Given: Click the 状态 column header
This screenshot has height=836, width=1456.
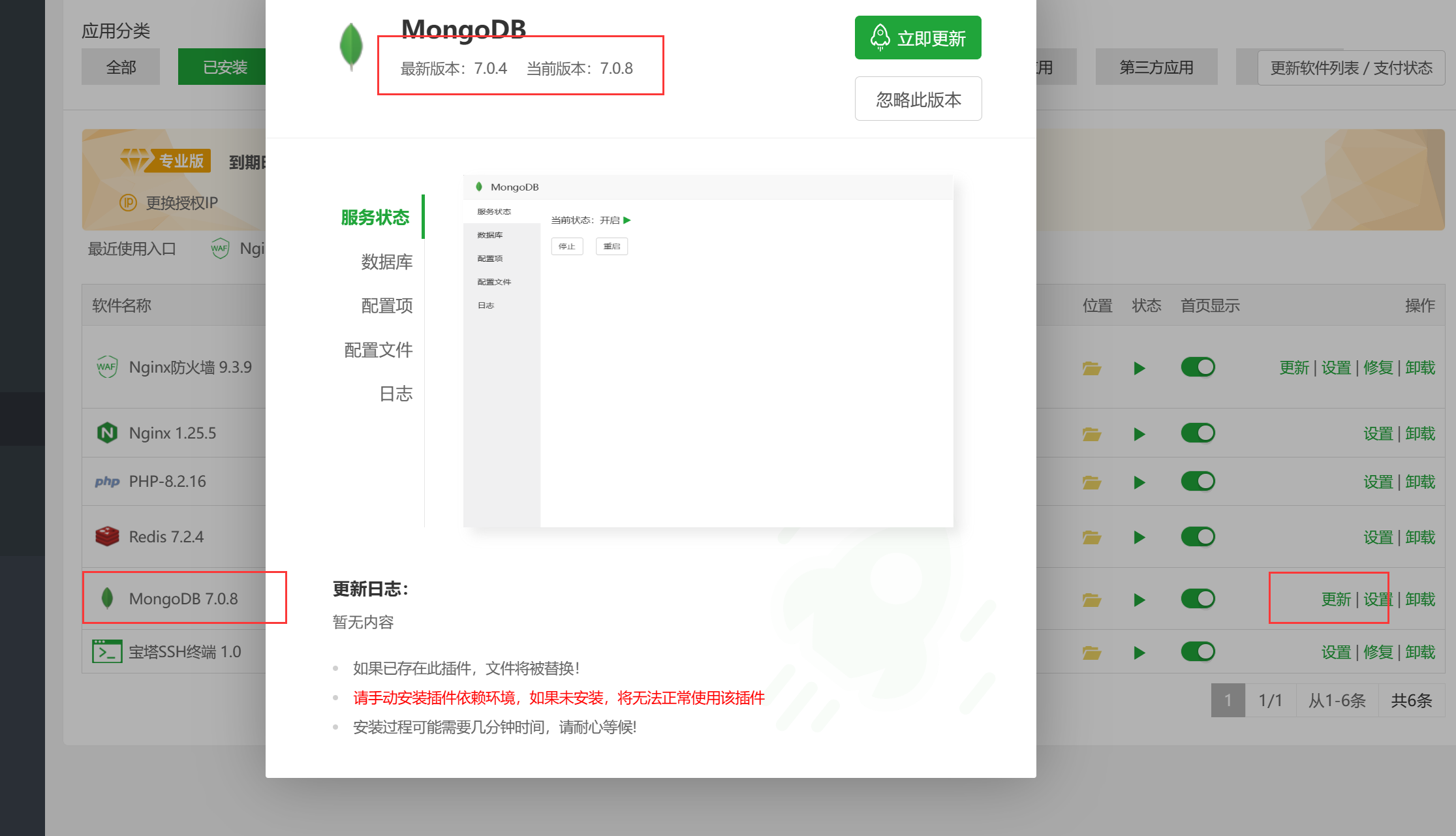Looking at the screenshot, I should [x=1147, y=305].
